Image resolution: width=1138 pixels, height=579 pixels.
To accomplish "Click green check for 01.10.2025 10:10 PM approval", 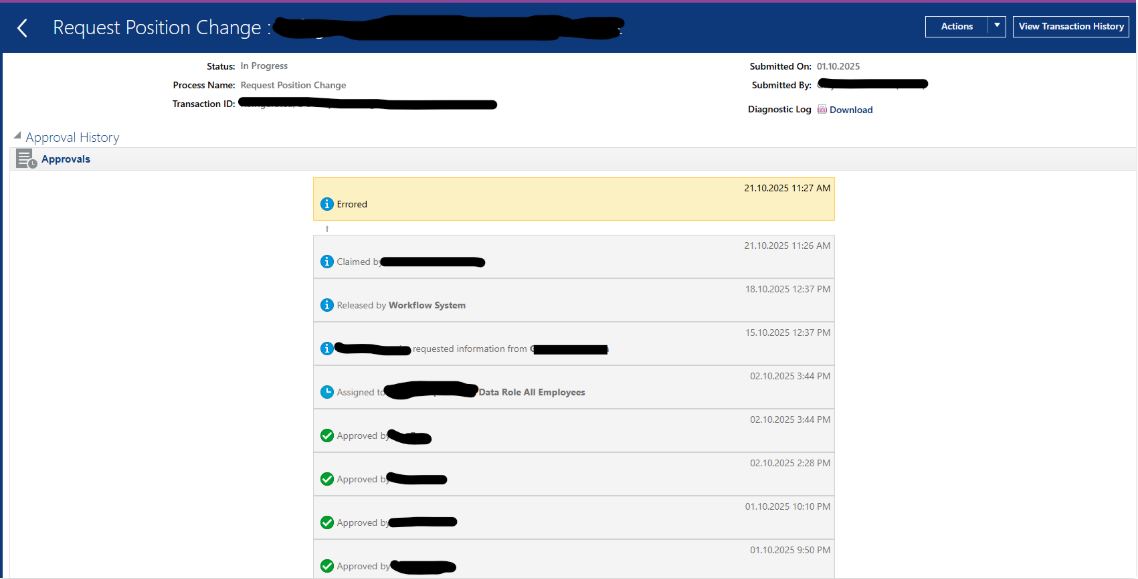I will [327, 522].
